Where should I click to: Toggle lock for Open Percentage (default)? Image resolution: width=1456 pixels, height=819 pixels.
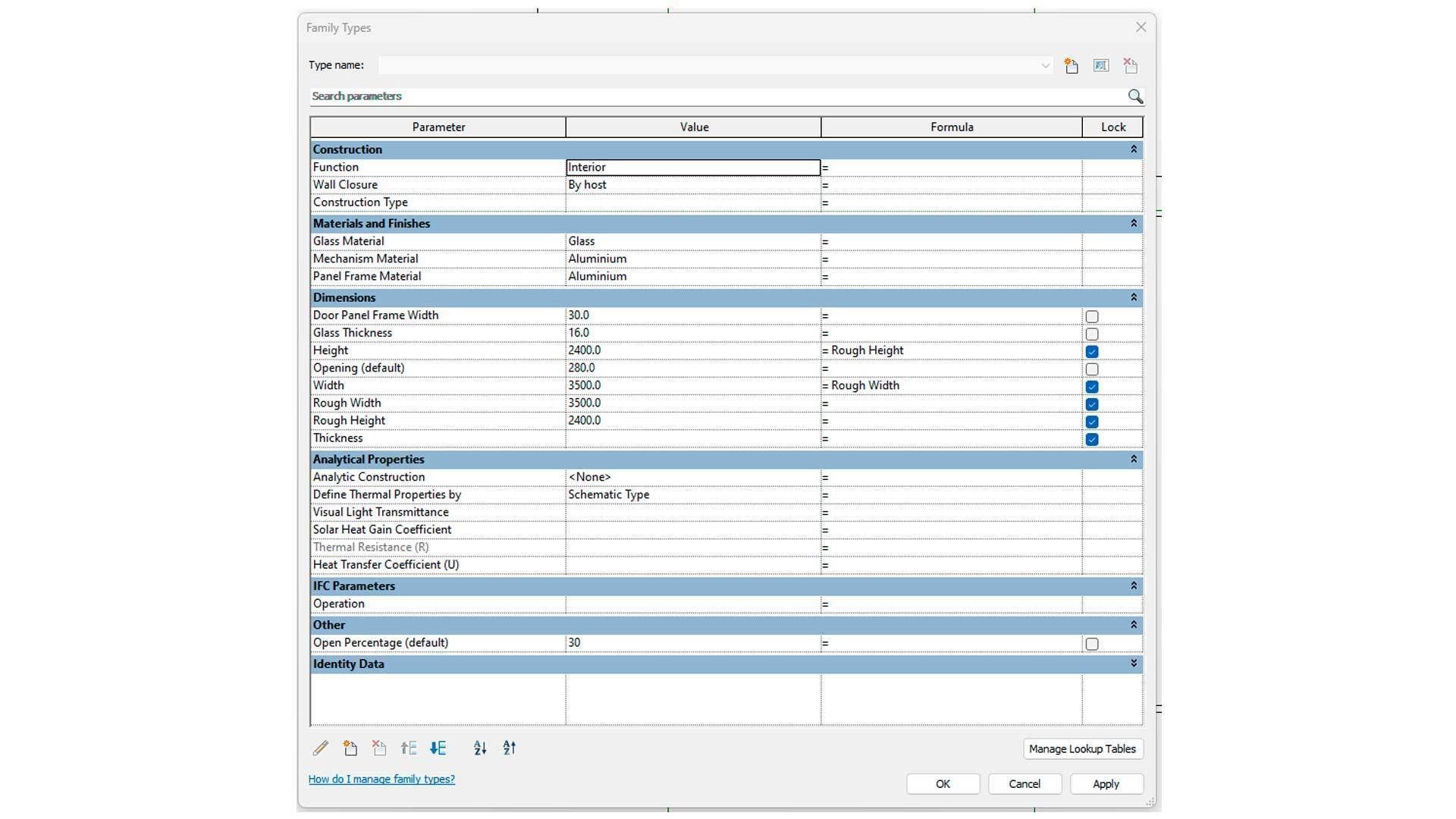(1092, 644)
